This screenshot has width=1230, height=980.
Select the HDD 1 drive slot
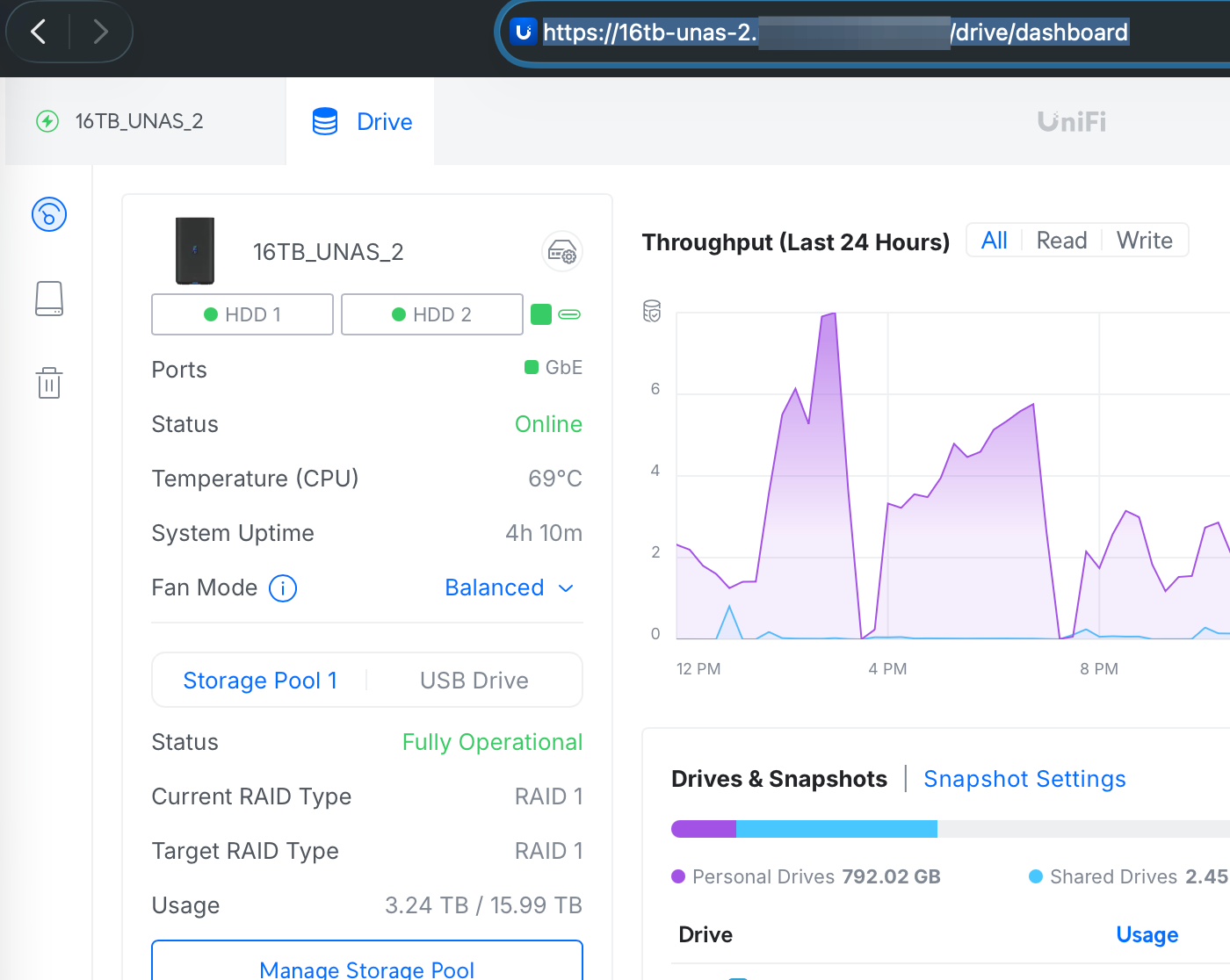coord(242,314)
